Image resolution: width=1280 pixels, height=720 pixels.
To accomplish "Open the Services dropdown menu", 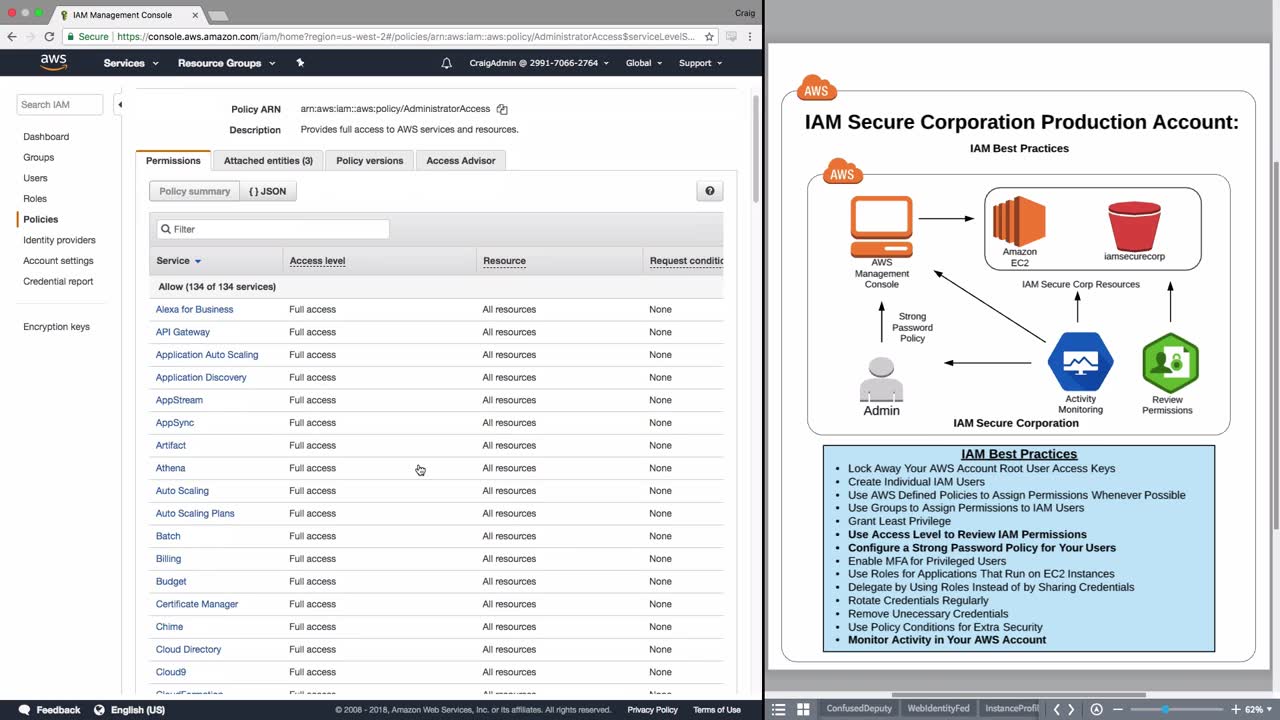I will [x=131, y=63].
